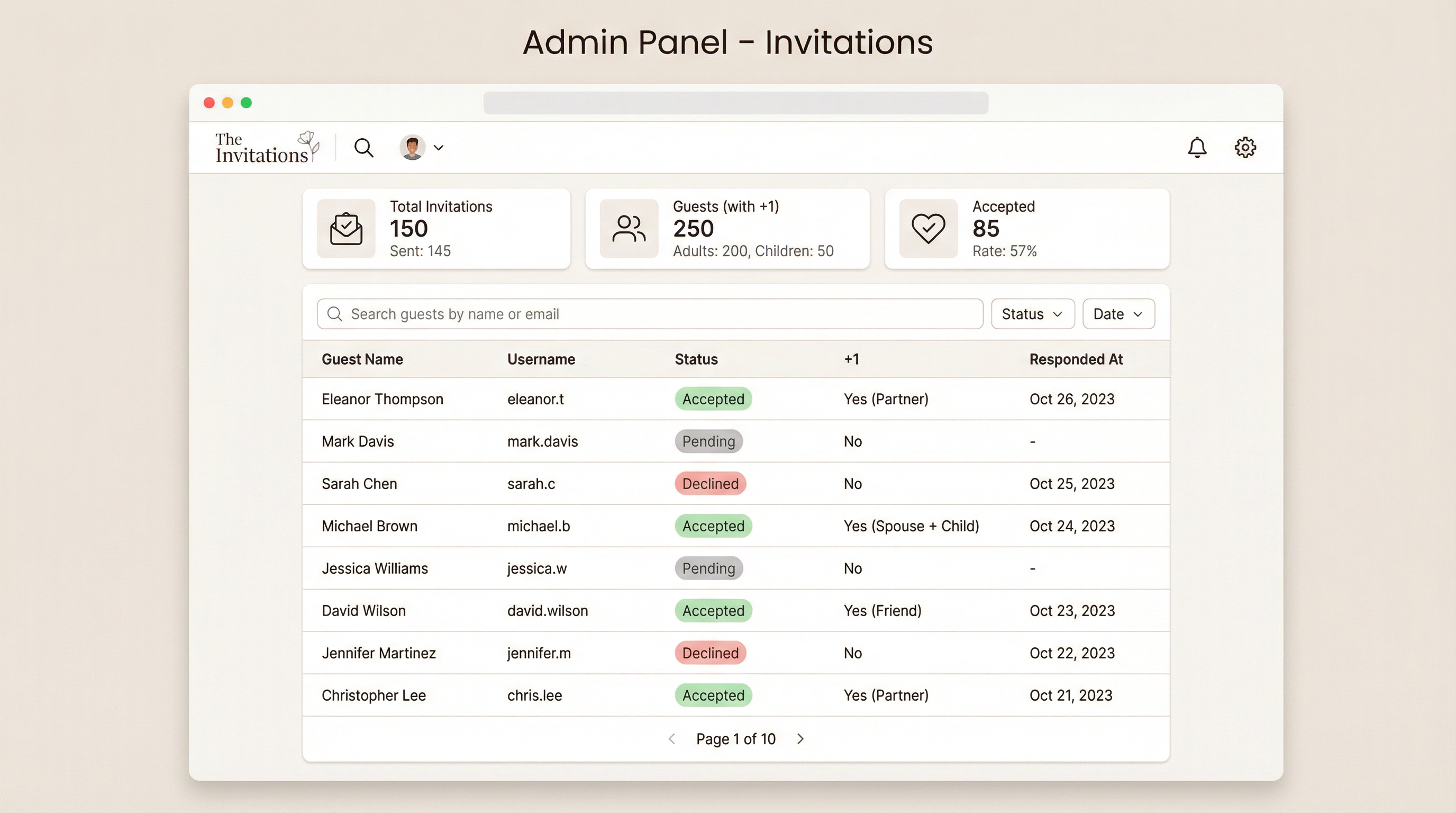Open the Date filter dropdown
The image size is (1456, 813).
pos(1118,314)
